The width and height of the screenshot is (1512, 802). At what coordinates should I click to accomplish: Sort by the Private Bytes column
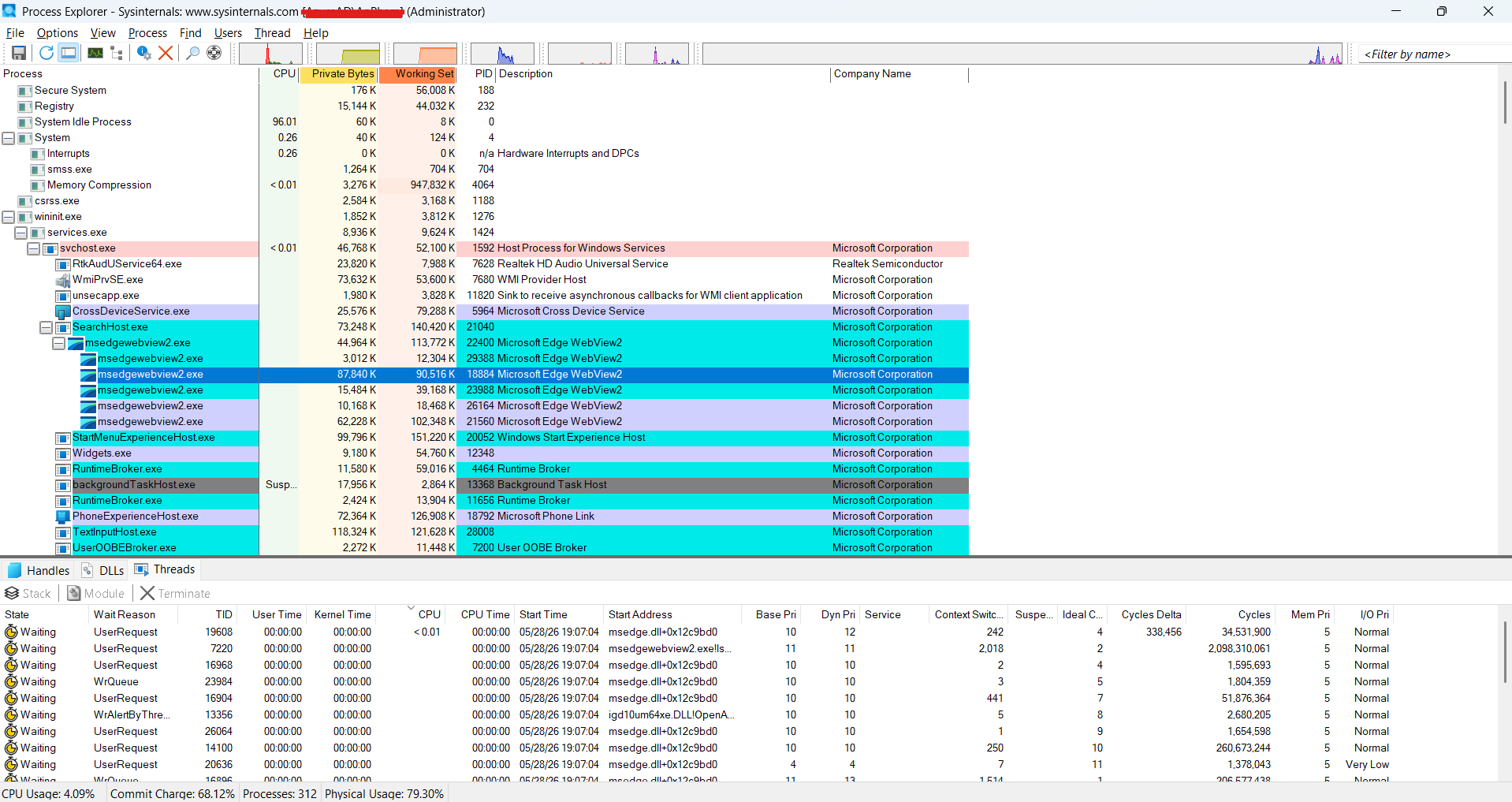(339, 74)
